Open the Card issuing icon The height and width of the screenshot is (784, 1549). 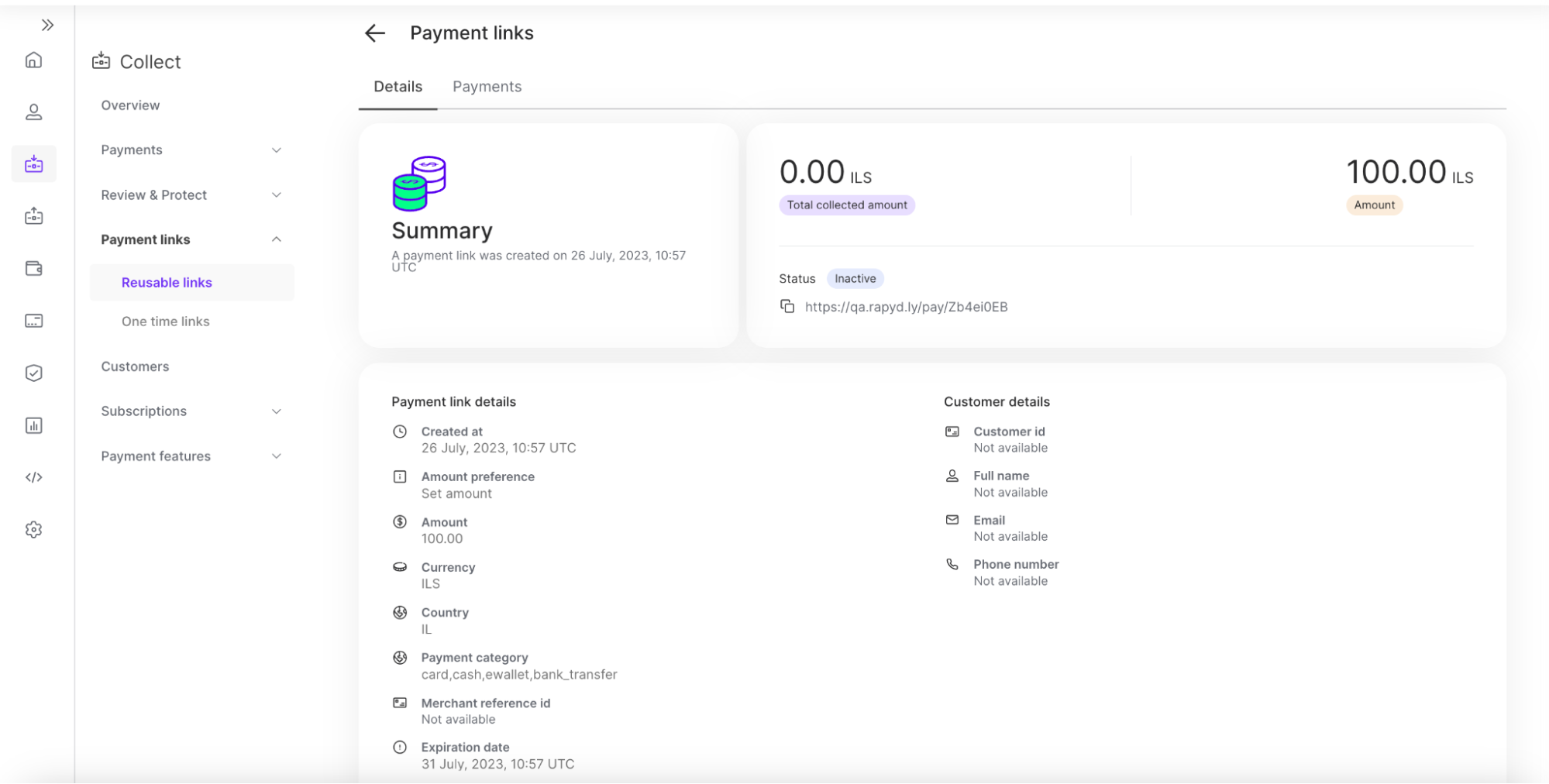coord(34,320)
